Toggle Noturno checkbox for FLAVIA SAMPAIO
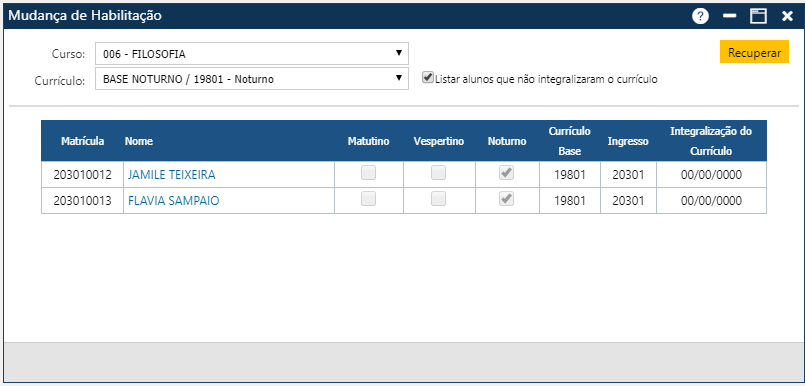 pyautogui.click(x=507, y=199)
